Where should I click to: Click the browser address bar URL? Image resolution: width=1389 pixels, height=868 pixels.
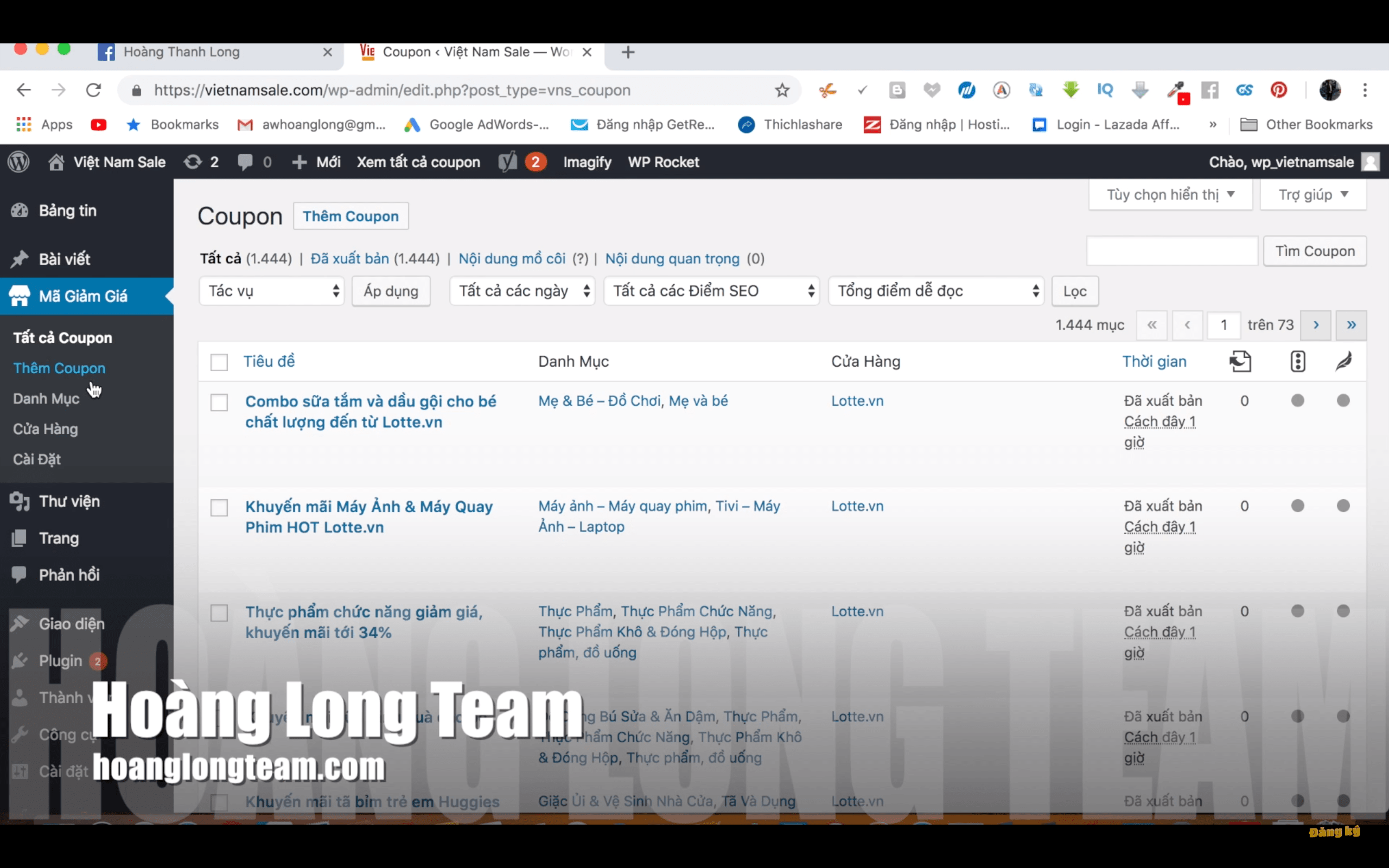392,90
